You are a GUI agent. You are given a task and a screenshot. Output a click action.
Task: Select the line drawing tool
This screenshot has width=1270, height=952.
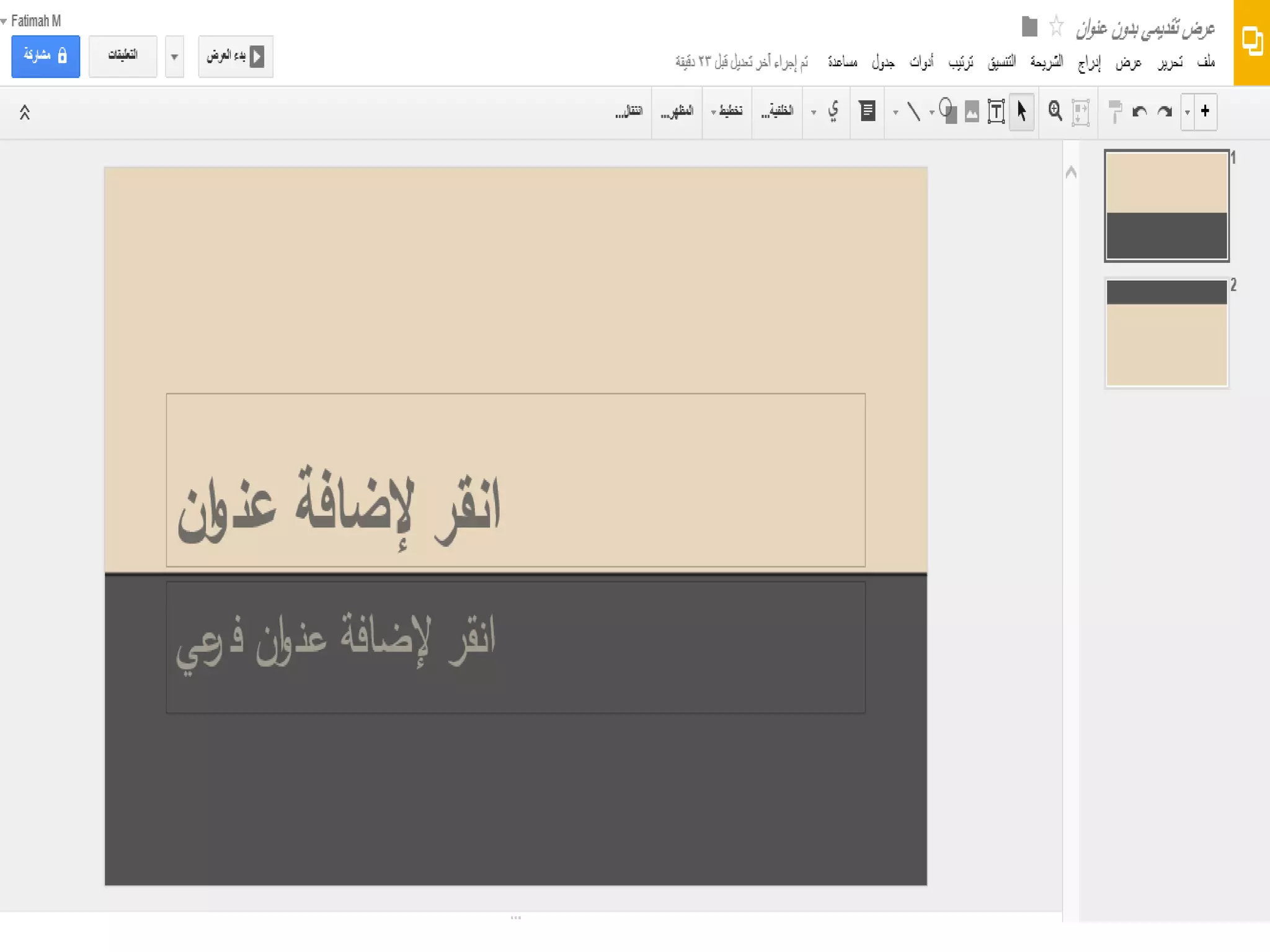[913, 112]
